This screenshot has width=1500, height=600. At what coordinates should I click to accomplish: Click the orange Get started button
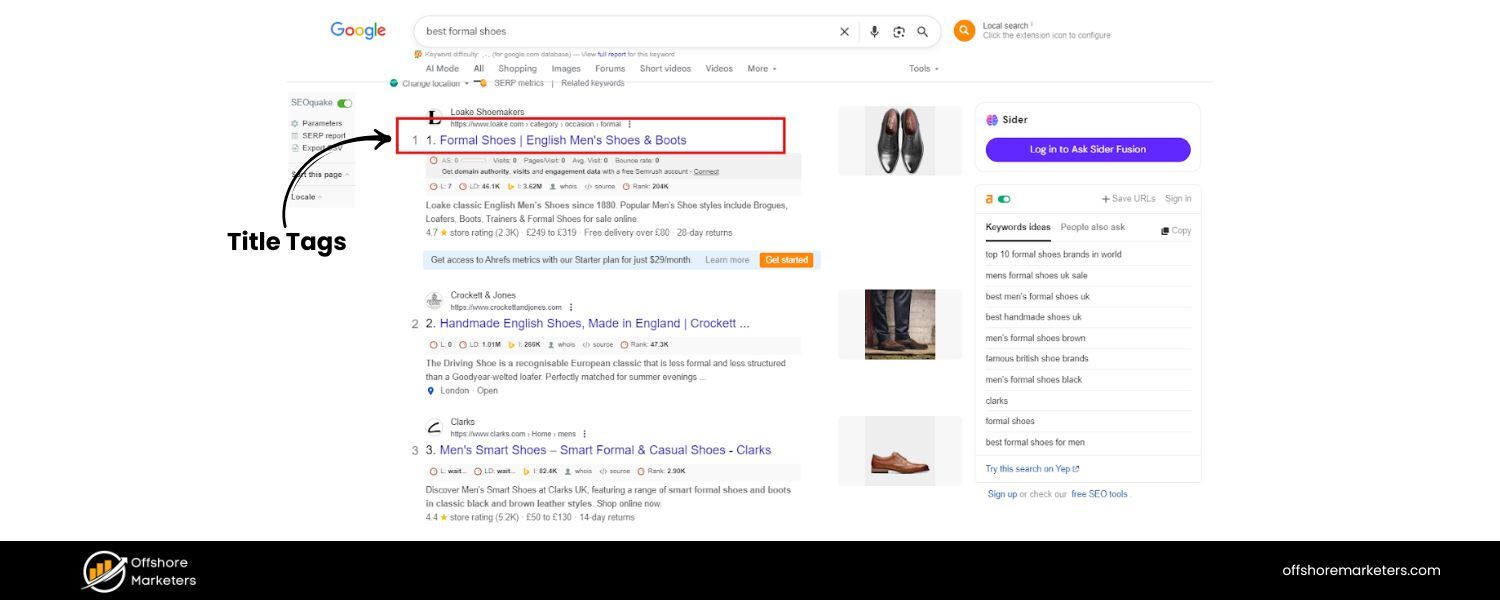click(787, 259)
